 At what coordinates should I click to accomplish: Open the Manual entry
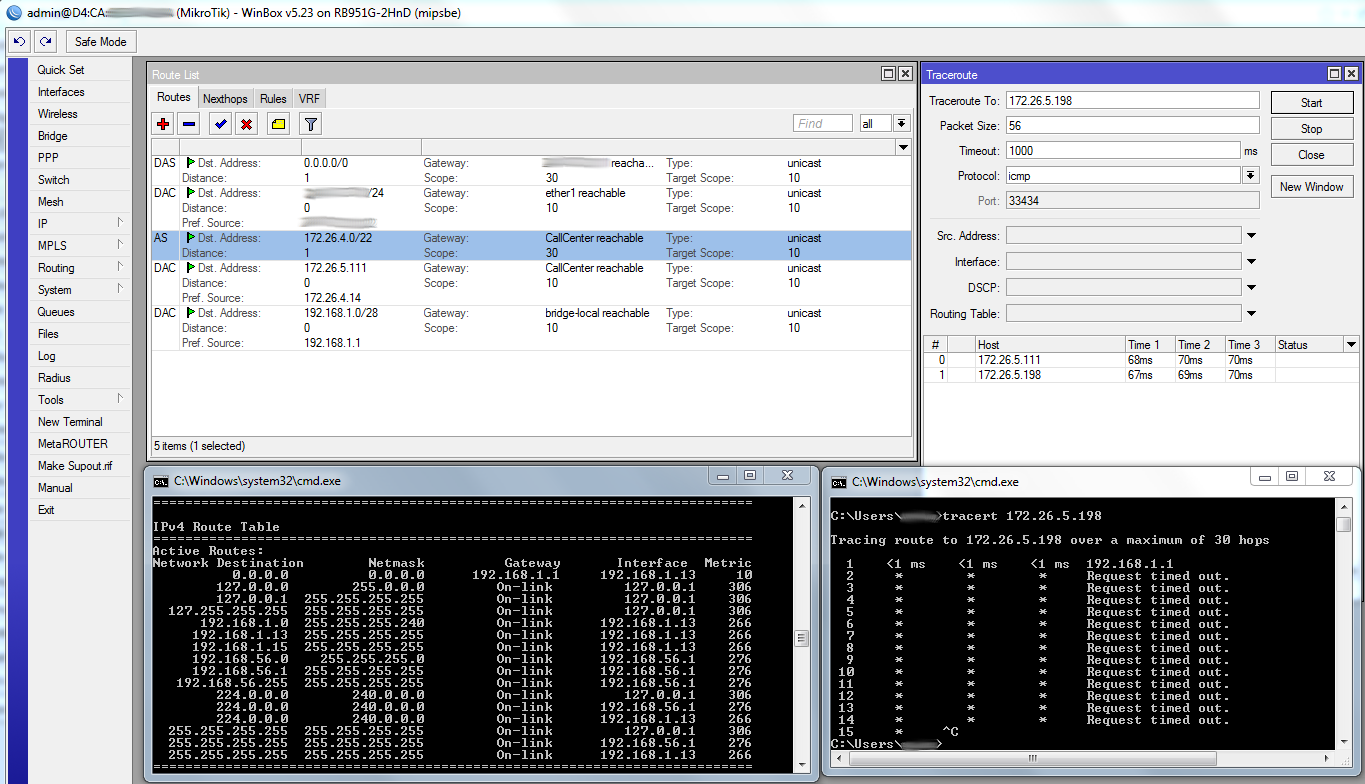coord(82,488)
